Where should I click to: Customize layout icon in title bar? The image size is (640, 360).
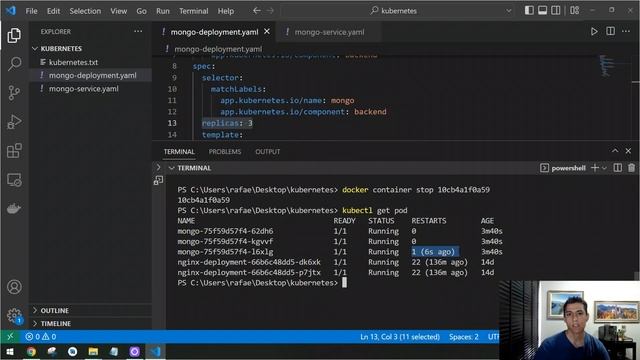point(575,11)
